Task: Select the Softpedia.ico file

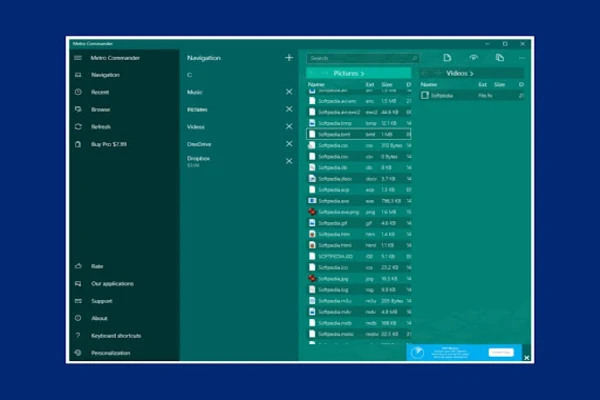Action: 359,268
